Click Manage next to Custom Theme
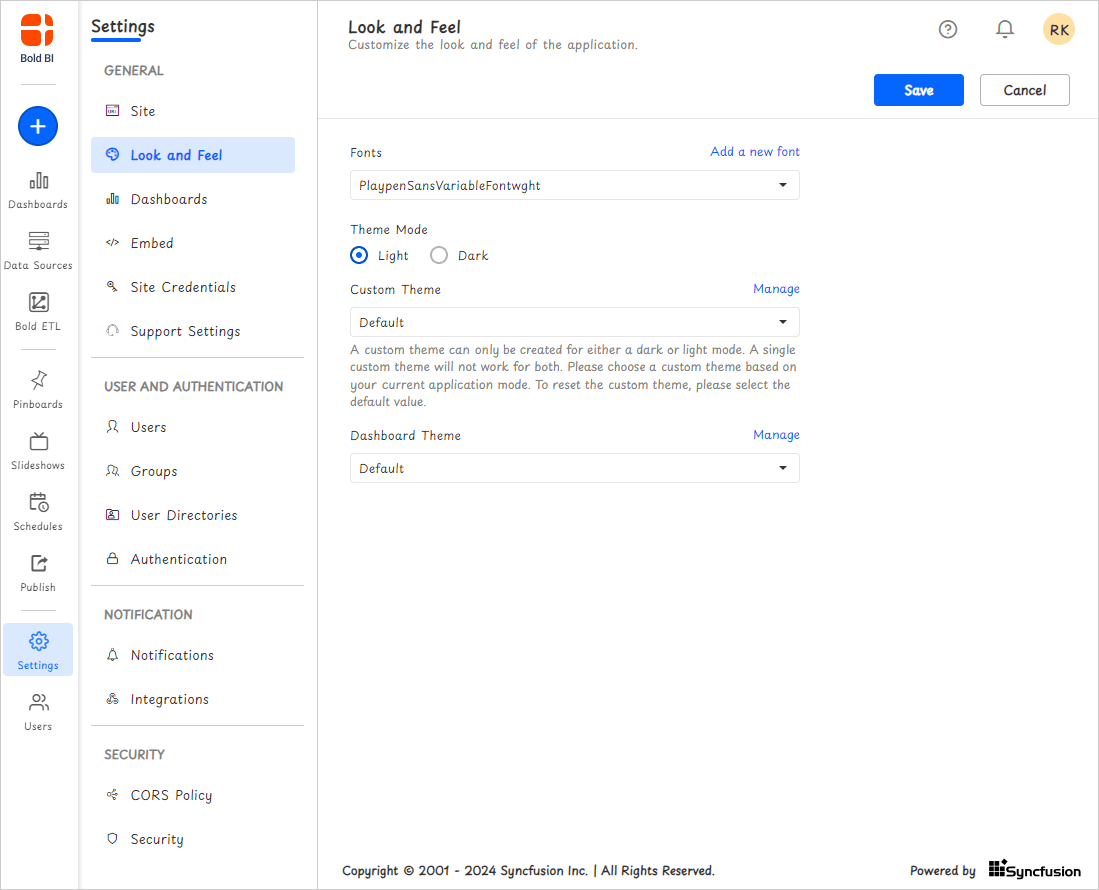 (x=776, y=289)
